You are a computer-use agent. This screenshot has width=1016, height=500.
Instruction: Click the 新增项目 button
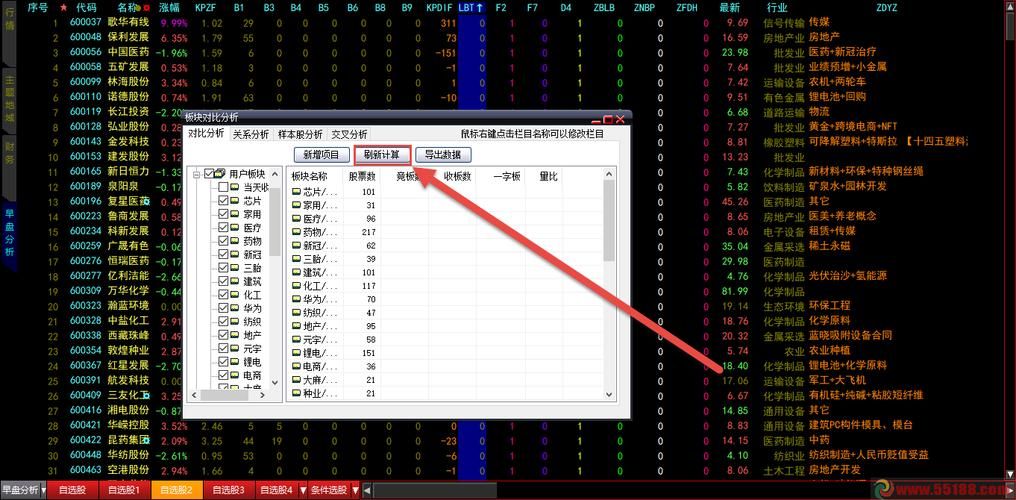coord(322,155)
